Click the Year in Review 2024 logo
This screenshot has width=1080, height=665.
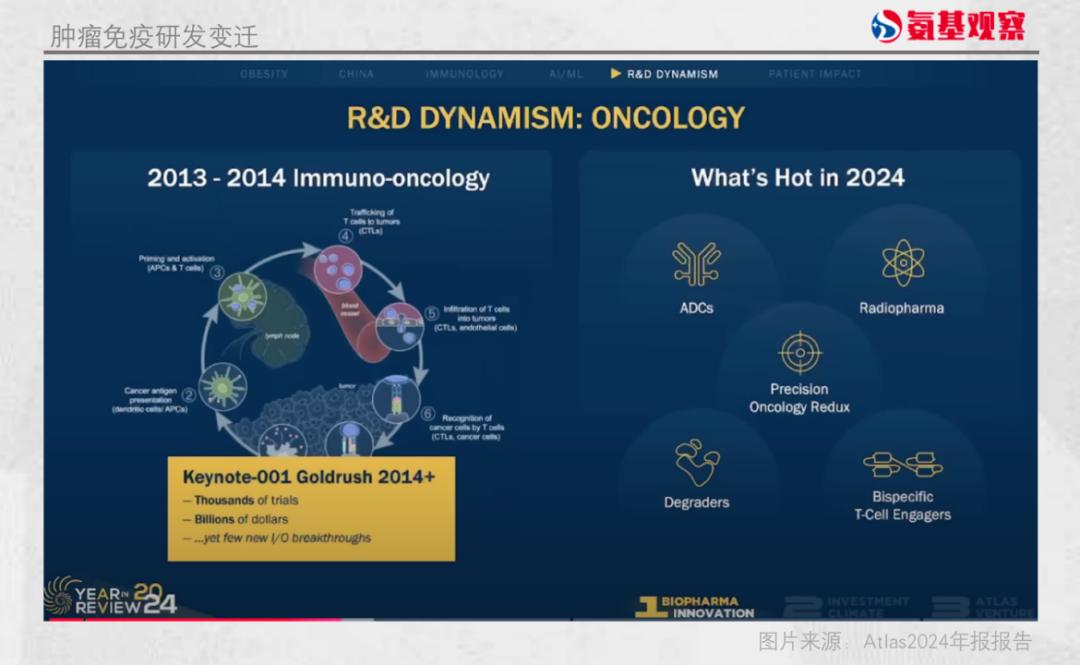tap(112, 596)
